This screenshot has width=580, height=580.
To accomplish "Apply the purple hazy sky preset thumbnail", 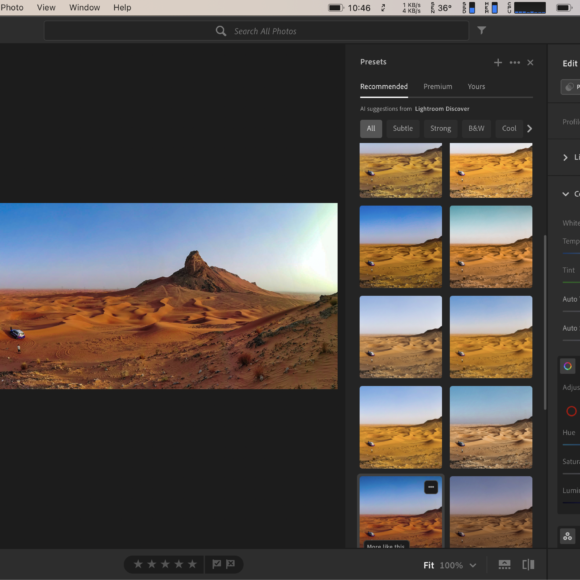I will (x=491, y=512).
